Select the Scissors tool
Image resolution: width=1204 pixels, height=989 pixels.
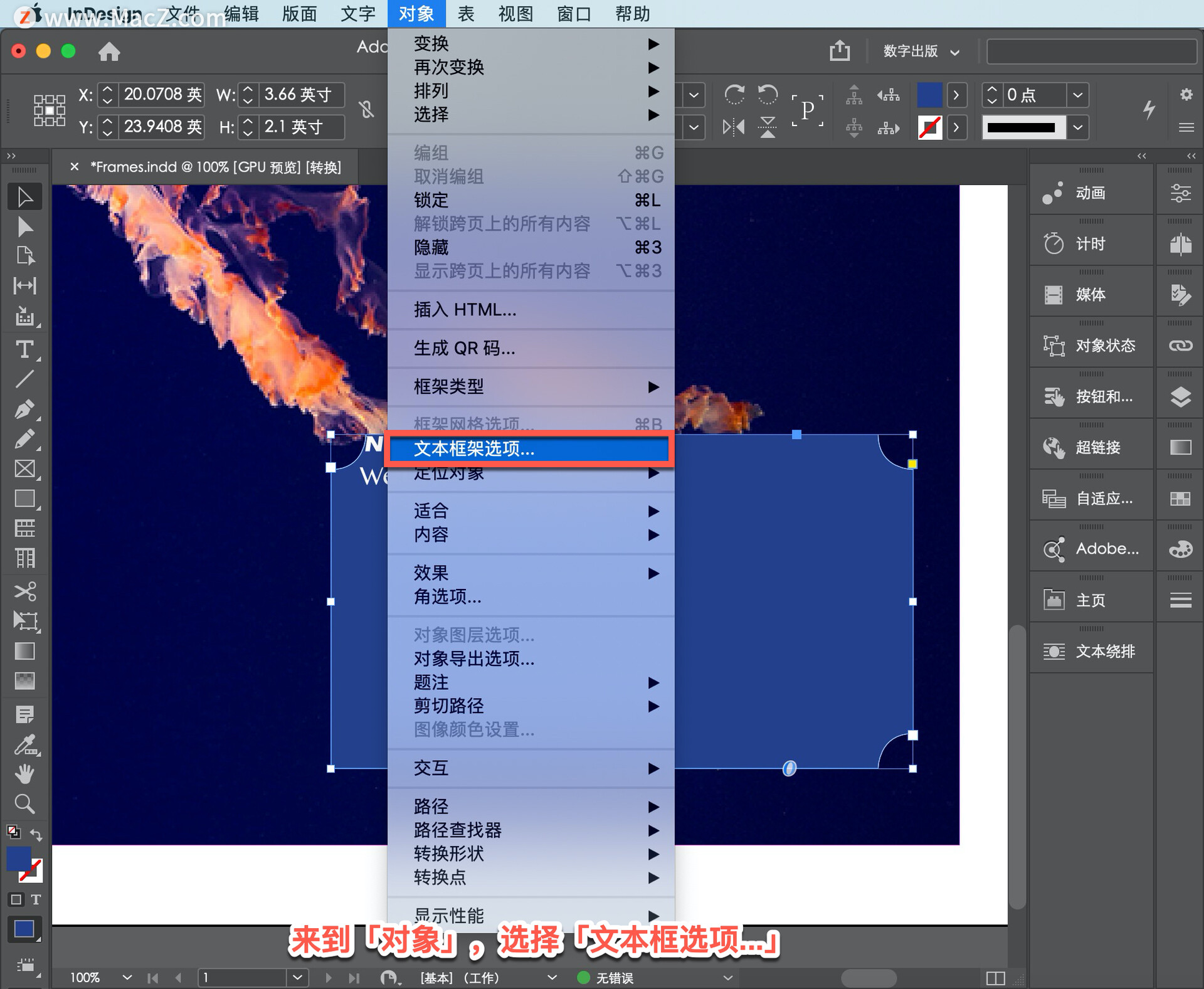(x=24, y=591)
